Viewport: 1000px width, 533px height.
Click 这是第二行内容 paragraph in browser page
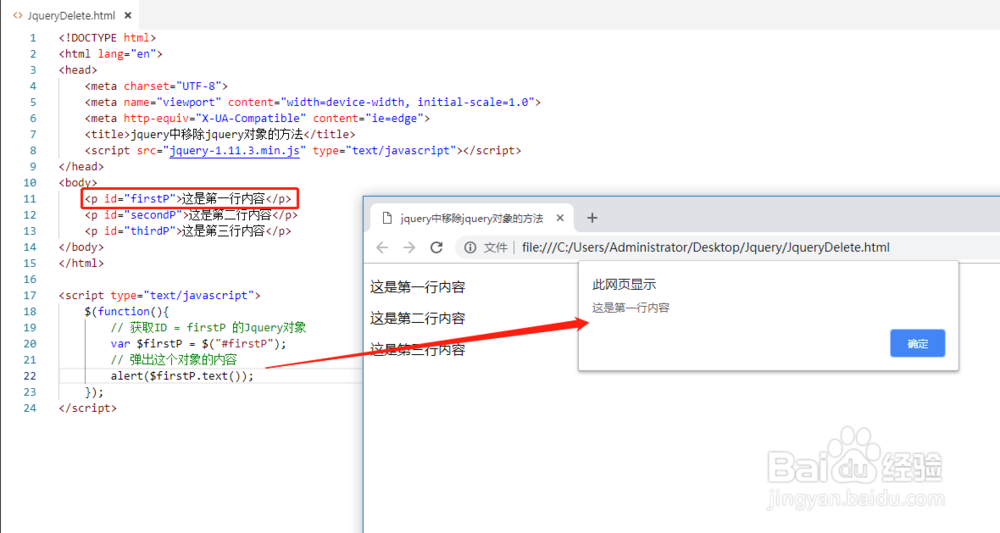click(418, 318)
